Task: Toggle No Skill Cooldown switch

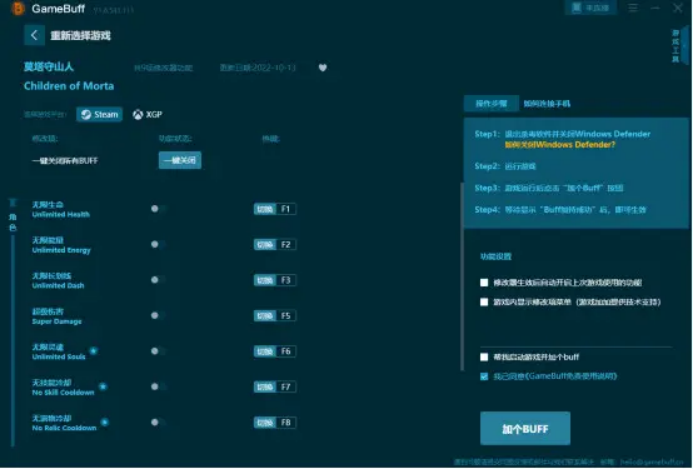Action: pyautogui.click(x=158, y=387)
